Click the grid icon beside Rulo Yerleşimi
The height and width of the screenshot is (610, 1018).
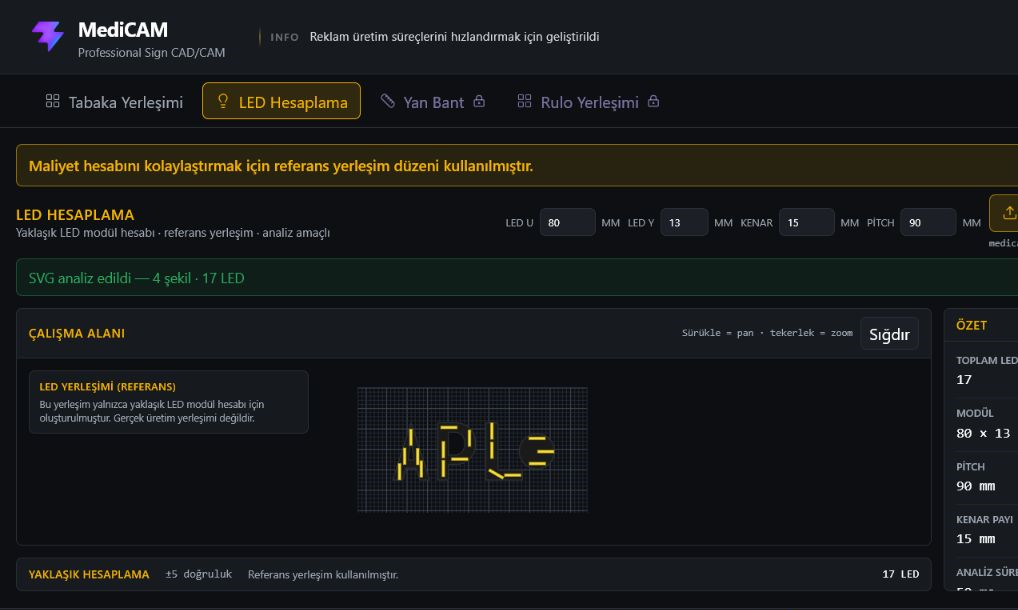point(525,101)
